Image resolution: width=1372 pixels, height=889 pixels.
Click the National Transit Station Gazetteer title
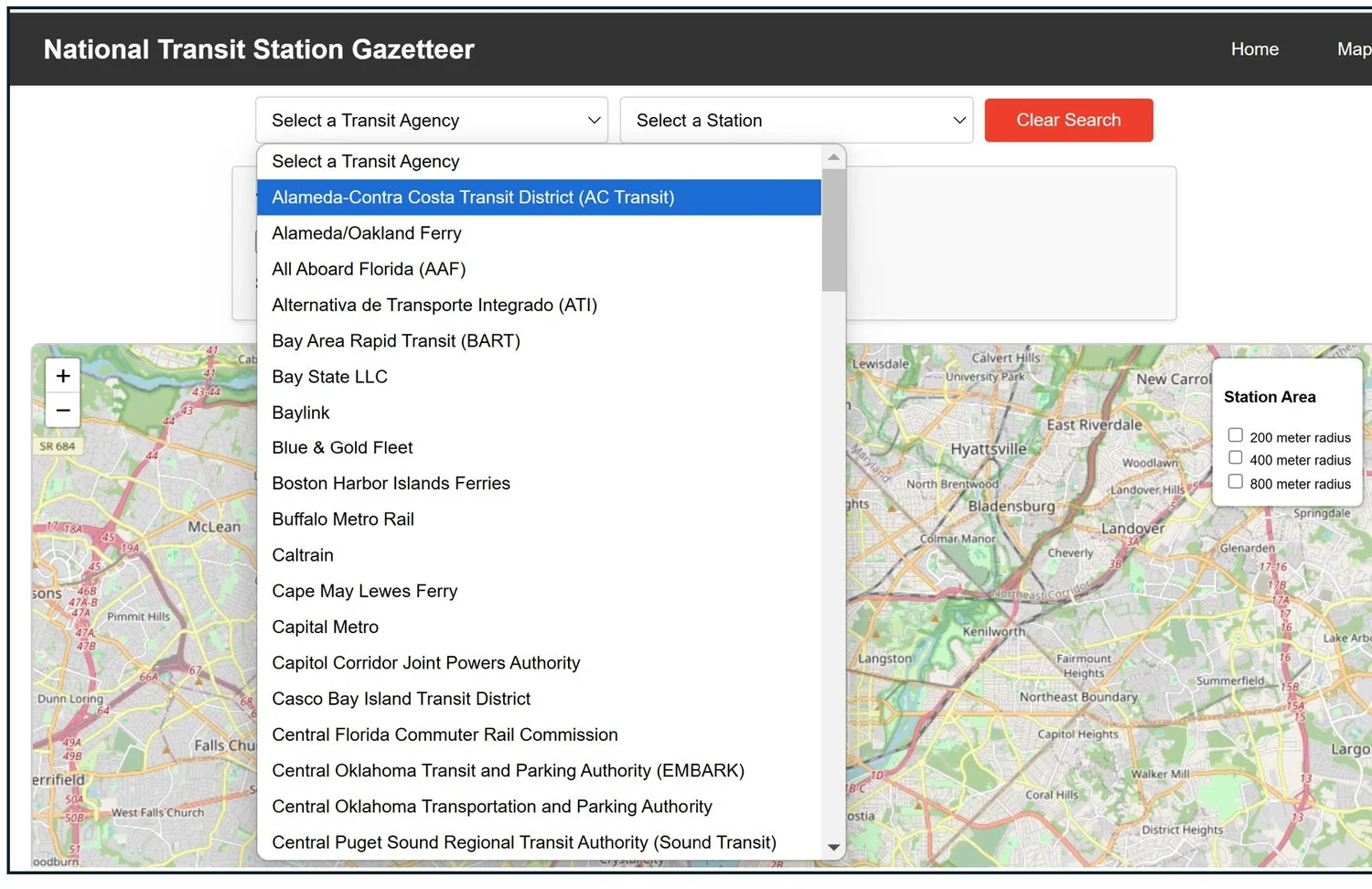click(259, 49)
